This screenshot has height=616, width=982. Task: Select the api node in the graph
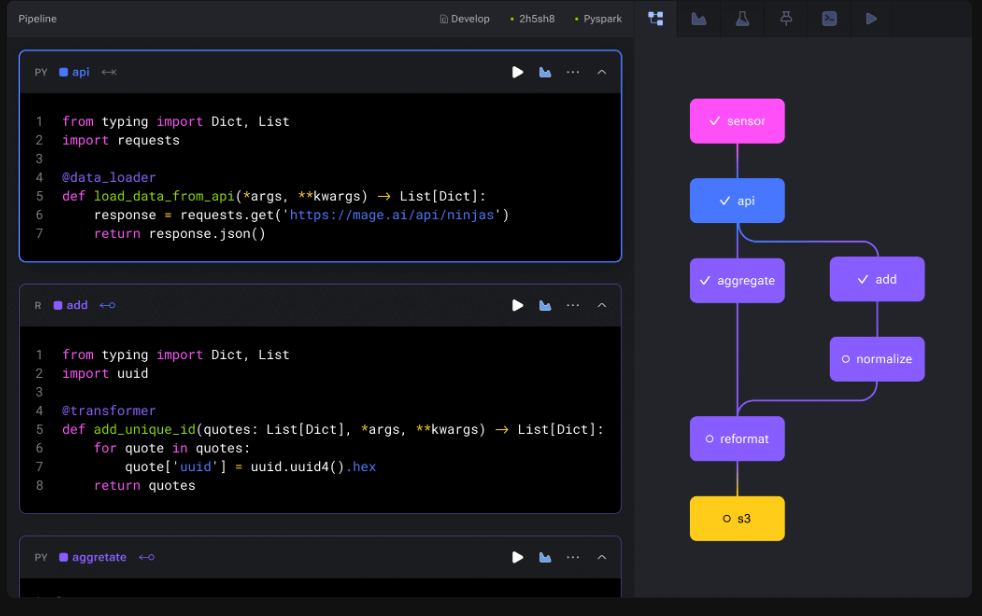(737, 200)
